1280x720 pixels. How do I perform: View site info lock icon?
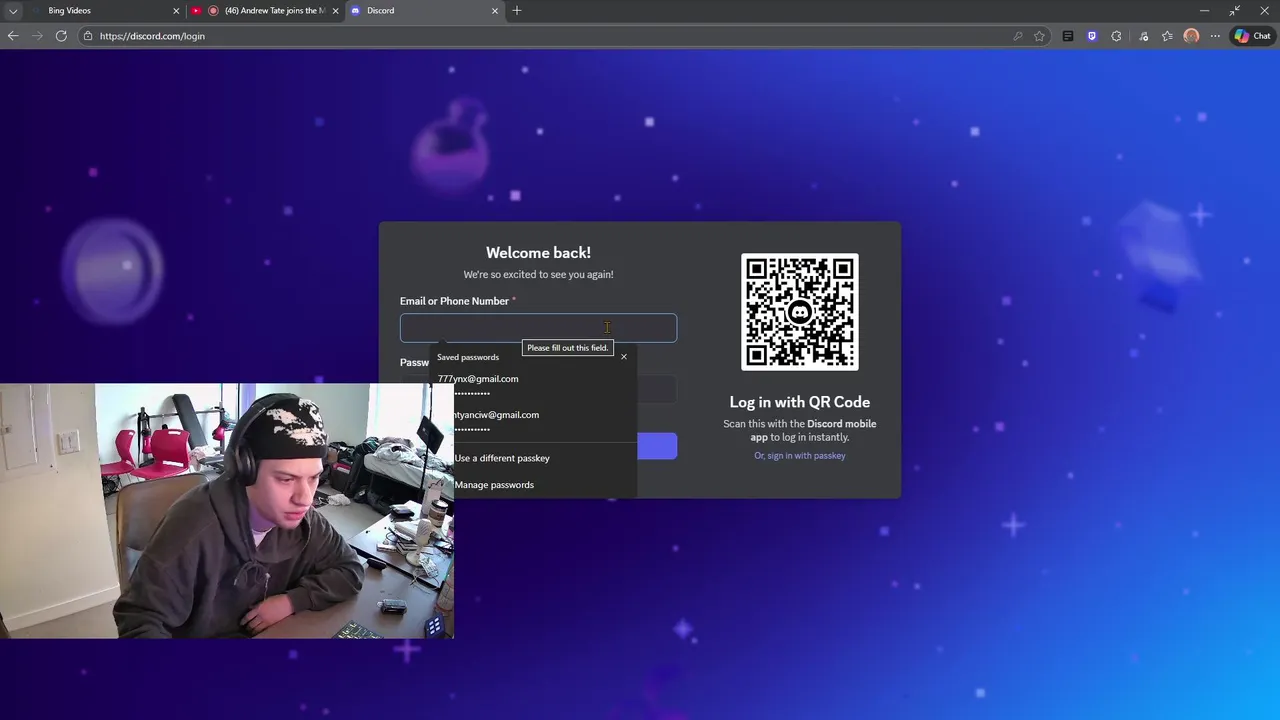click(88, 36)
